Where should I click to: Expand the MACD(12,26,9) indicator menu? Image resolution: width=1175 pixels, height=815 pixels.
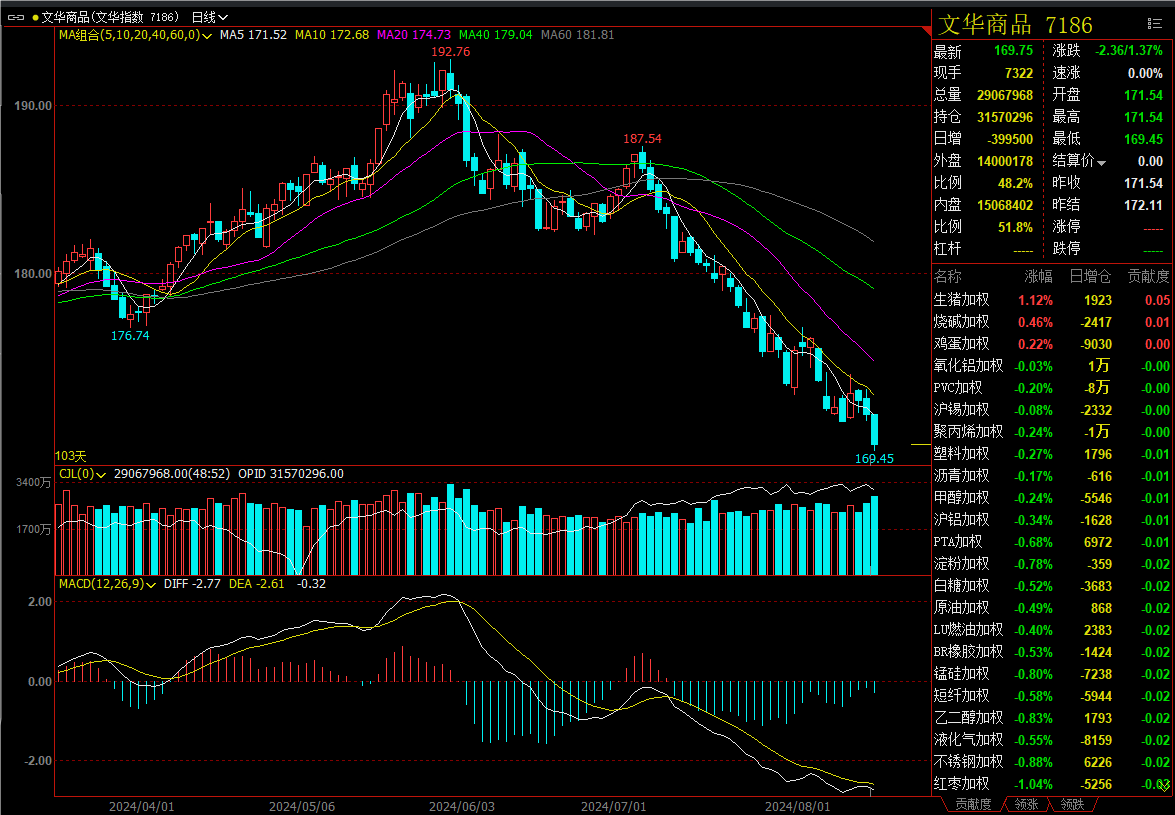(x=150, y=584)
